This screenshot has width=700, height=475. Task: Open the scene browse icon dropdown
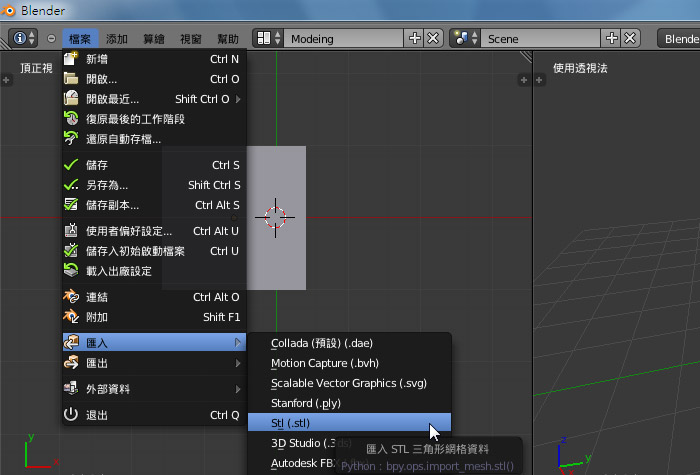click(465, 38)
